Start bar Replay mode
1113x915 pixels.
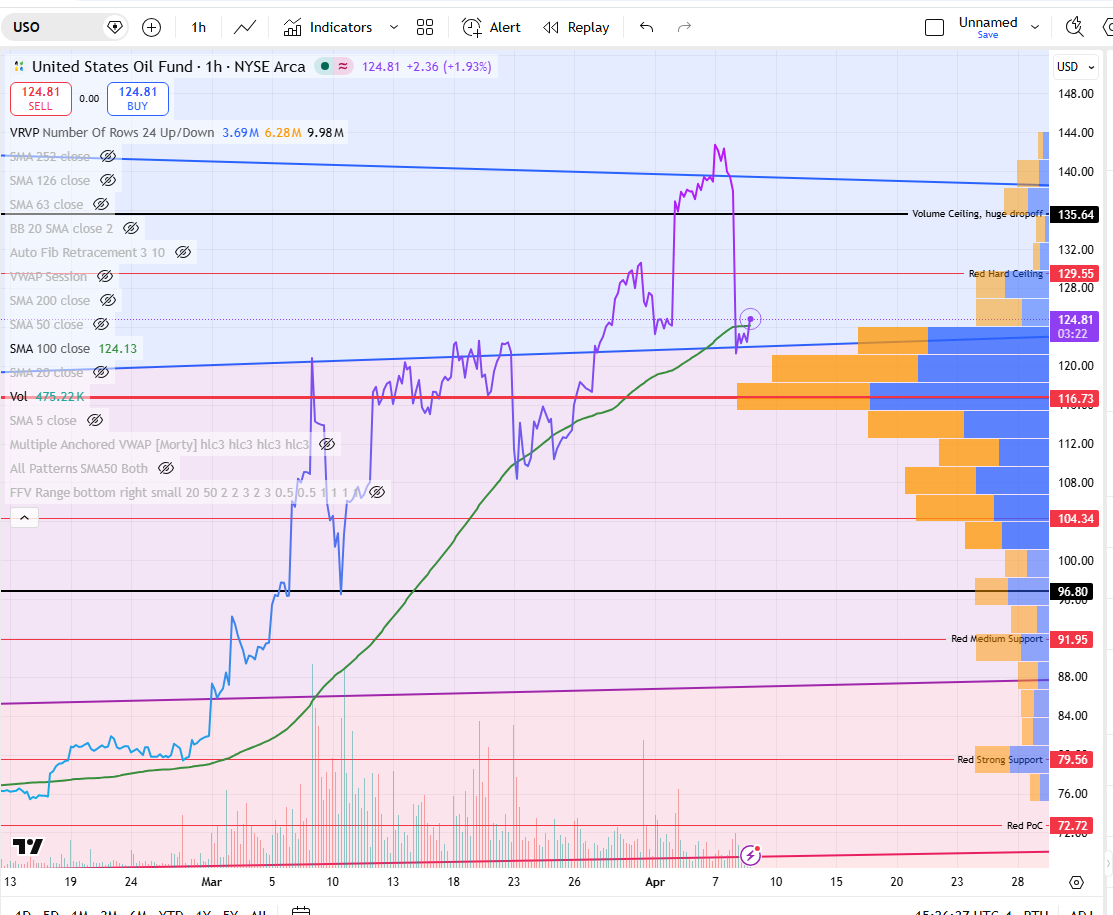(576, 28)
